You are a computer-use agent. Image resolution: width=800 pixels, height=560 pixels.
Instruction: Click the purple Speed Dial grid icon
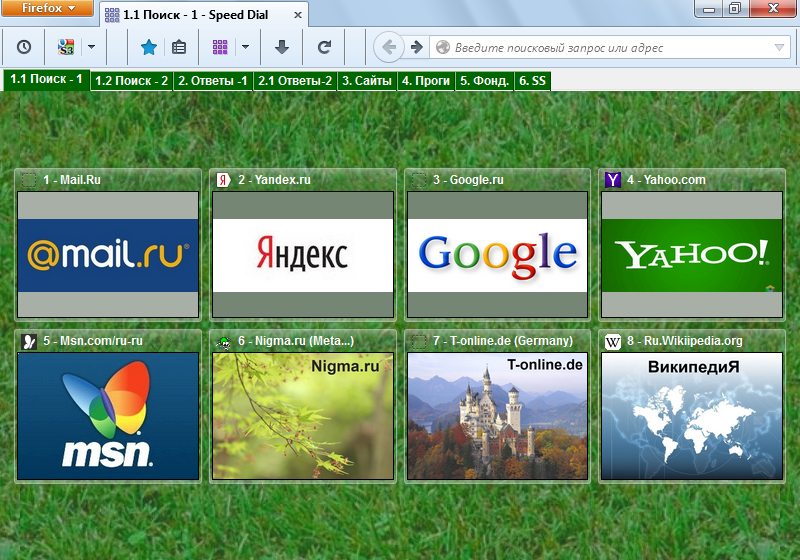pyautogui.click(x=220, y=47)
